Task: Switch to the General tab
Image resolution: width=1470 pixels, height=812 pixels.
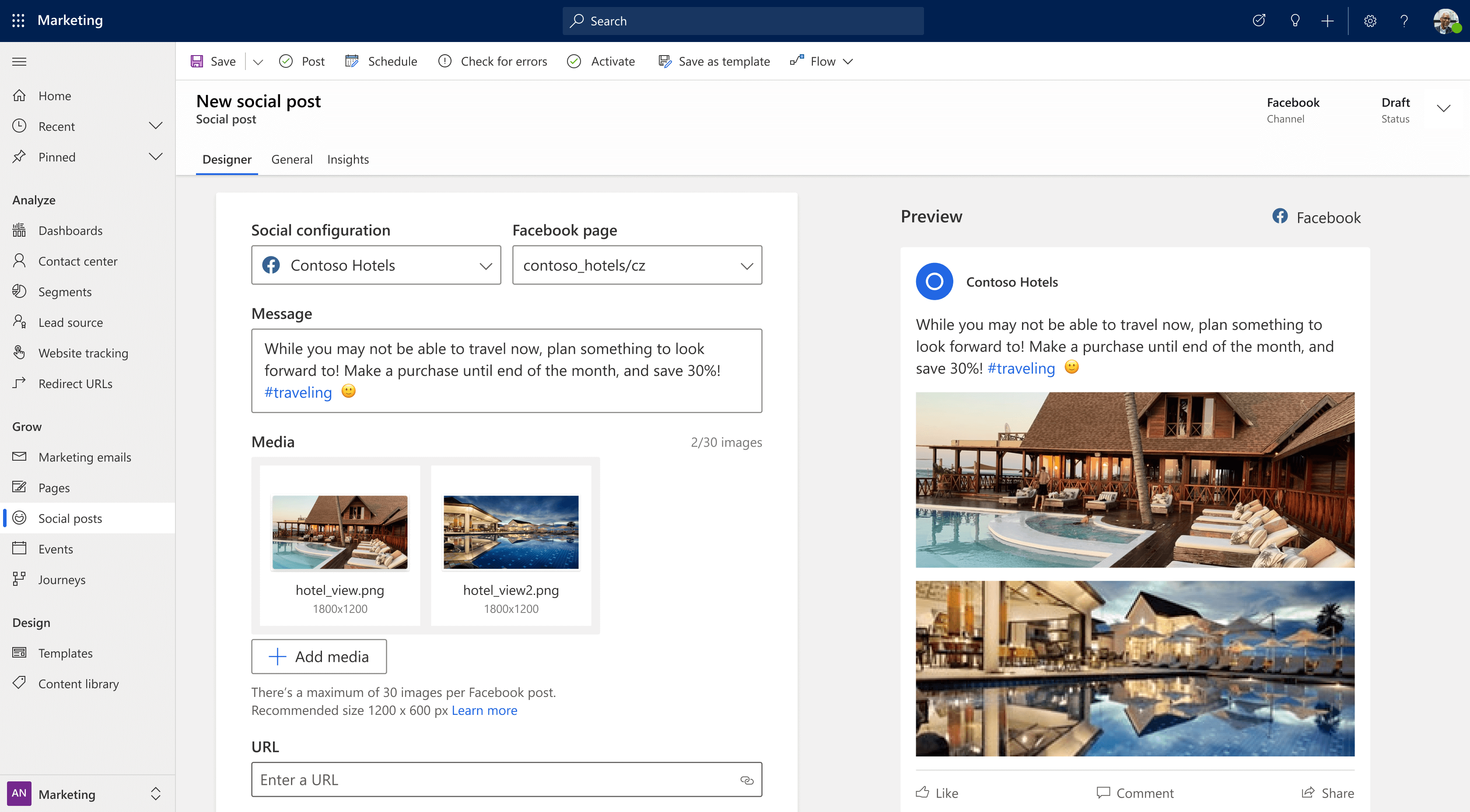Action: pos(291,159)
